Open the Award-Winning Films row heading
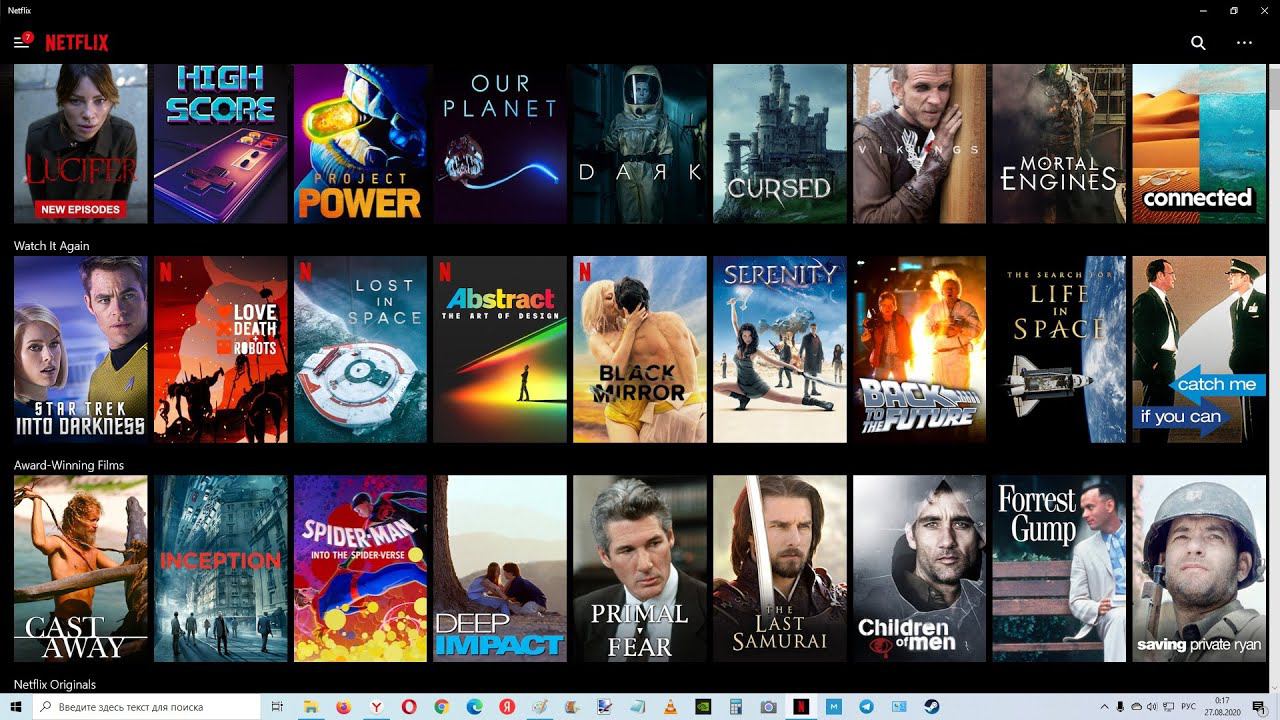Screen dimensions: 1280x720 pyautogui.click(x=68, y=466)
